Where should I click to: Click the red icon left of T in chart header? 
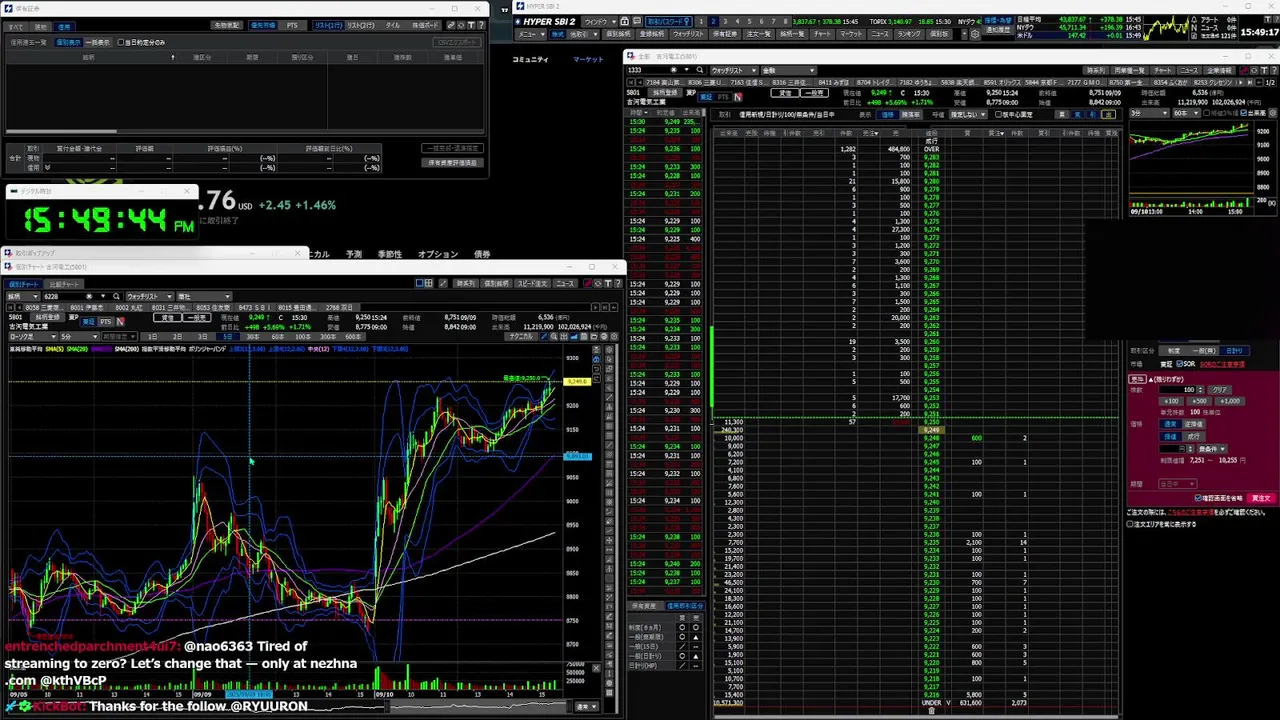pos(588,283)
